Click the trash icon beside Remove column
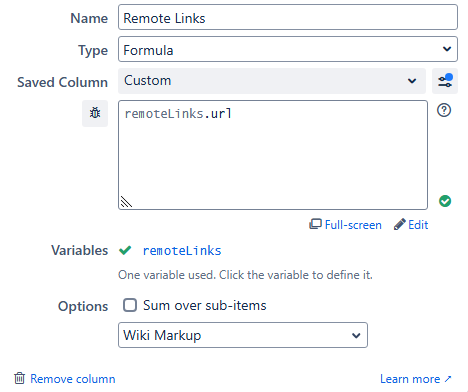Viewport: 468px width, 392px height. coord(19,378)
